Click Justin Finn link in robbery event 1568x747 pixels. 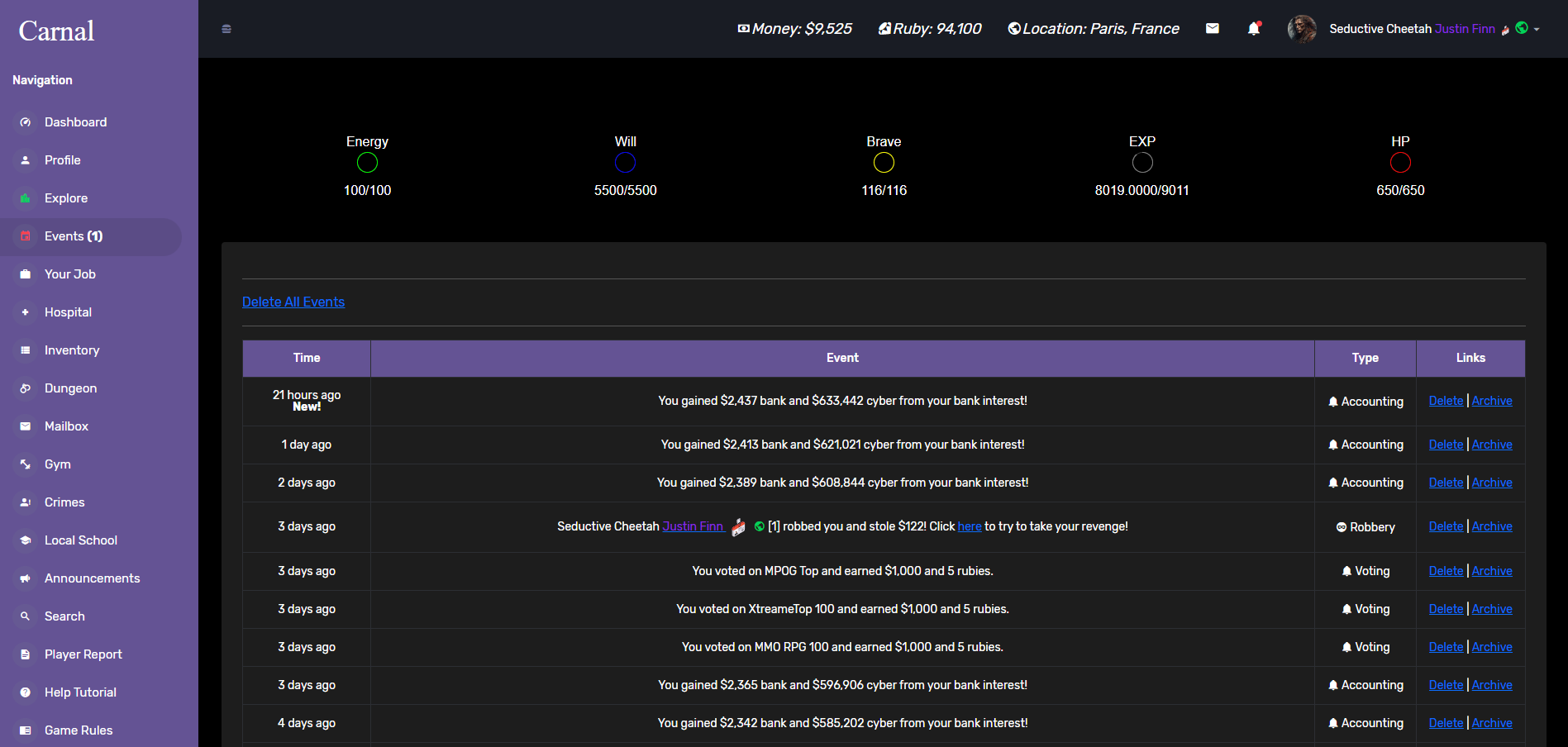pos(693,526)
